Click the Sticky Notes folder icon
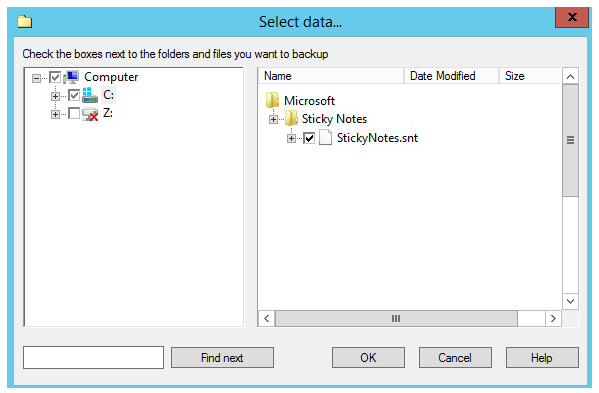The width and height of the screenshot is (599, 393). point(291,119)
